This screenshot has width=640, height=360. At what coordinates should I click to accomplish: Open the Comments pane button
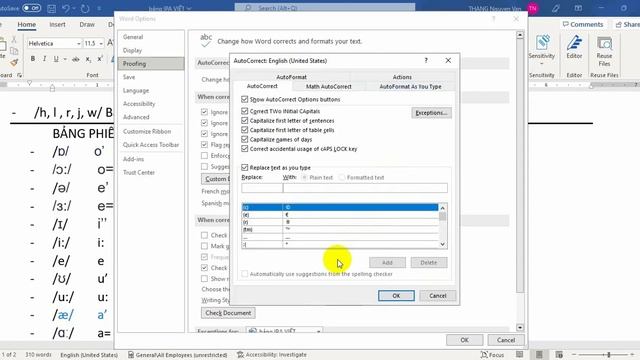coord(582,24)
